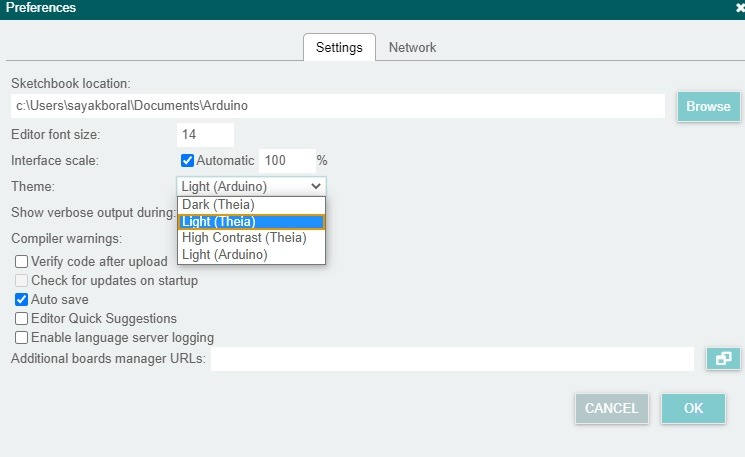Viewport: 745px width, 457px height.
Task: Choose Light (Theia) theme option
Action: click(251, 222)
